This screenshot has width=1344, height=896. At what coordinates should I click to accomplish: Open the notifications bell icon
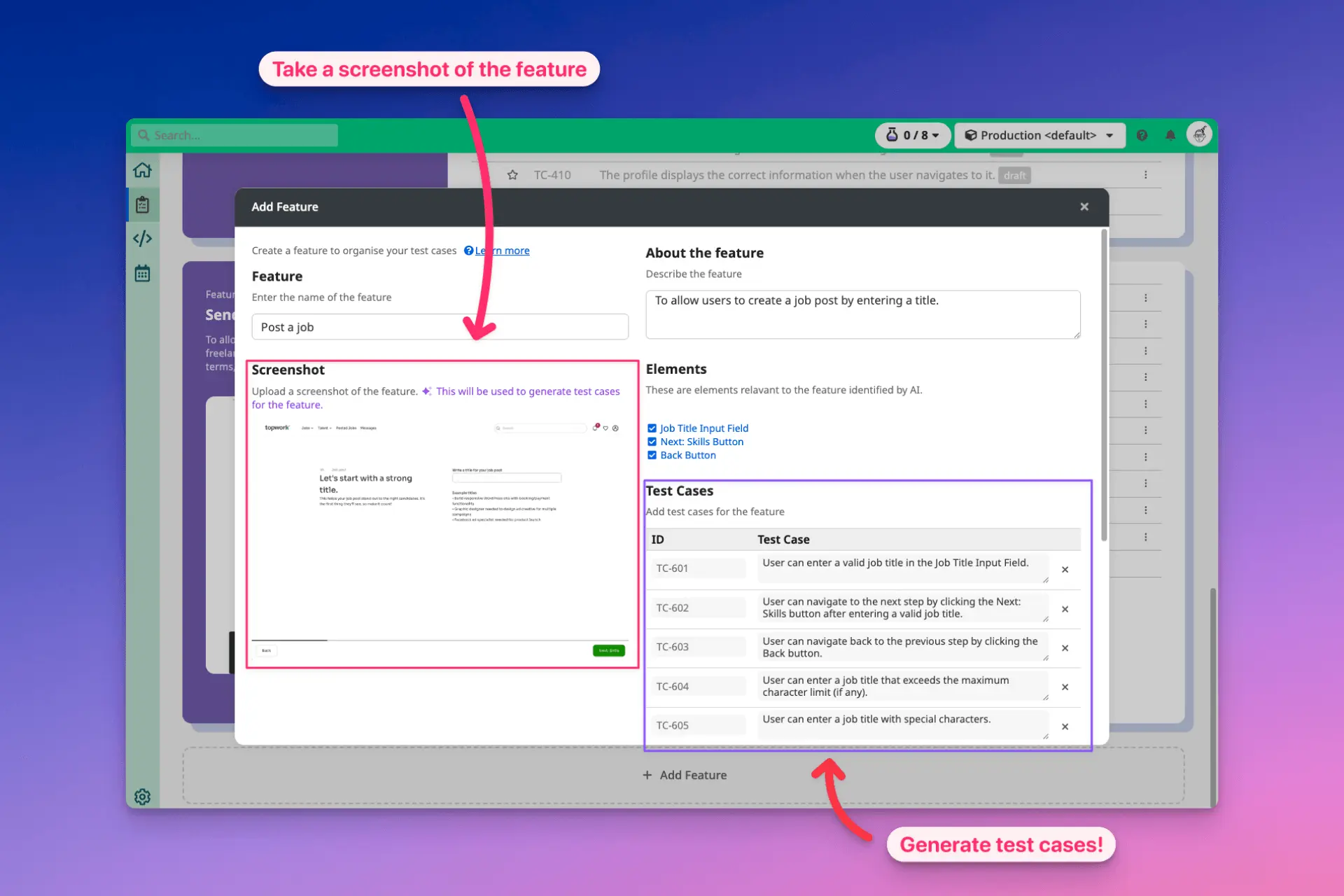click(x=1170, y=135)
